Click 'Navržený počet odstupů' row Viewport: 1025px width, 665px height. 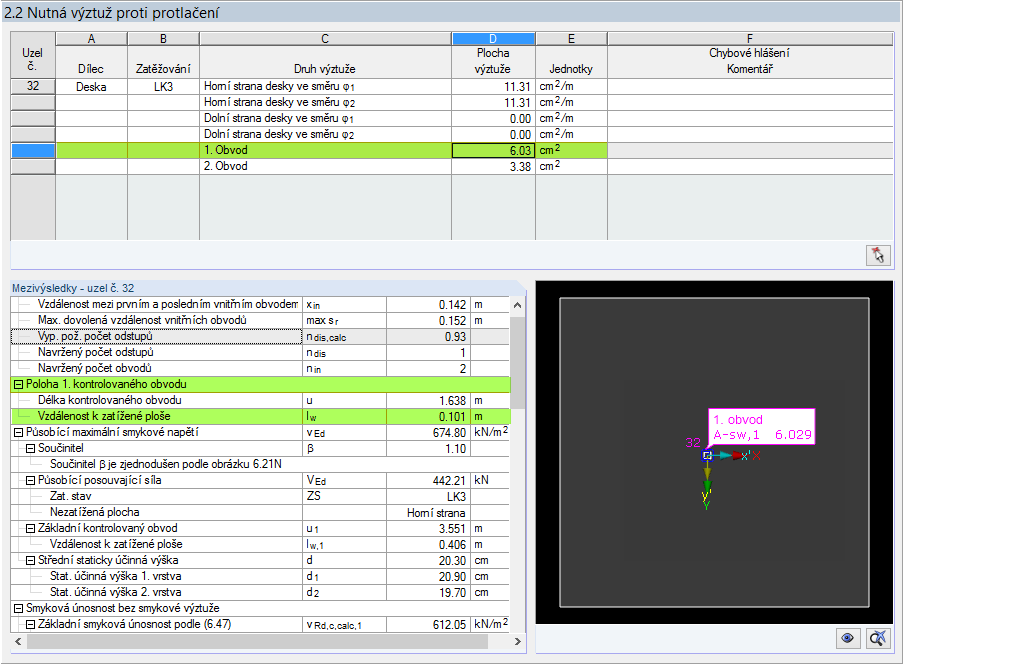(260, 352)
